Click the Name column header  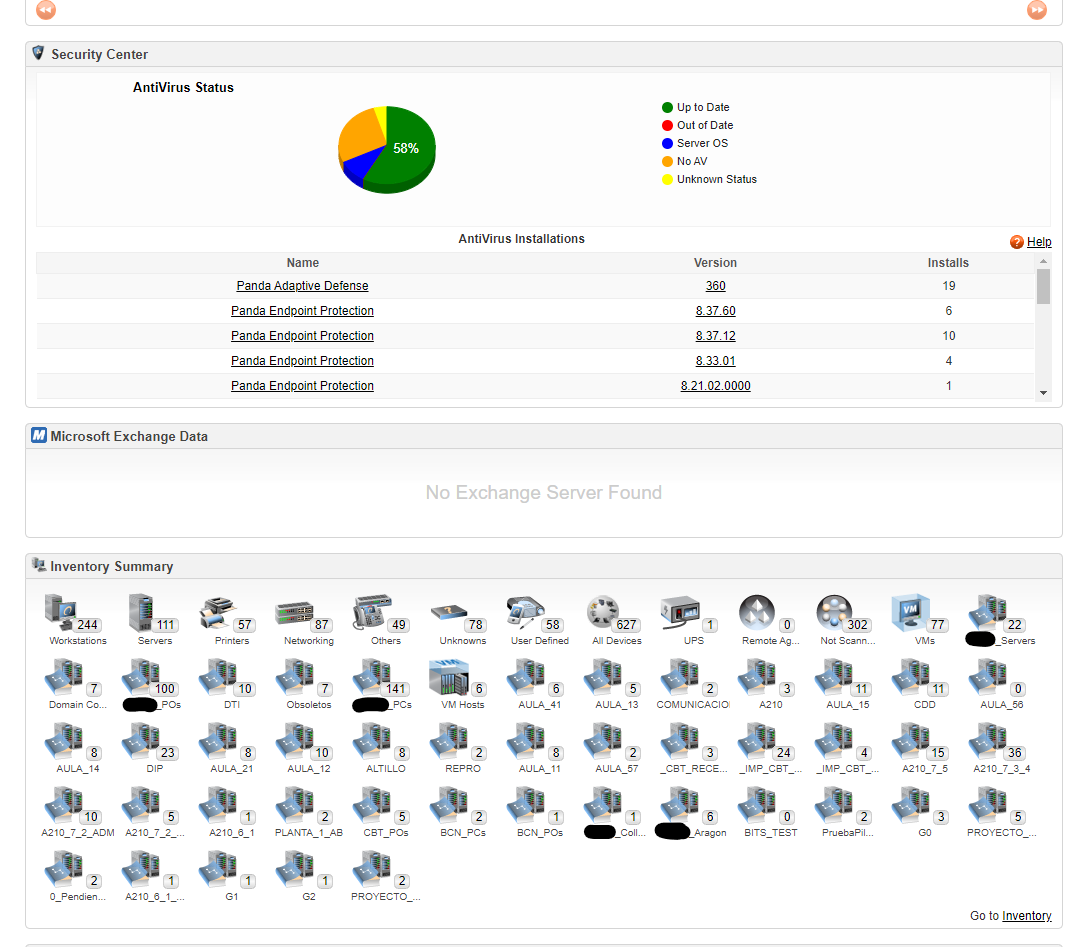point(303,263)
